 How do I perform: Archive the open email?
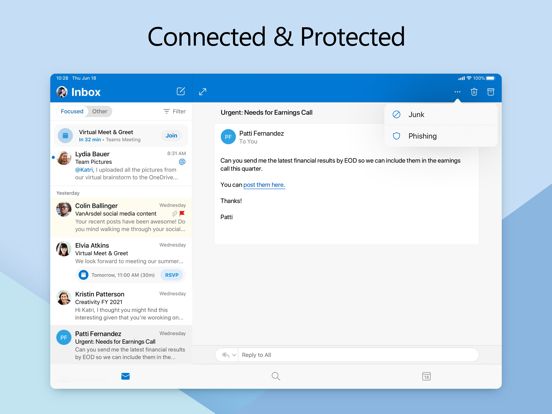[490, 92]
